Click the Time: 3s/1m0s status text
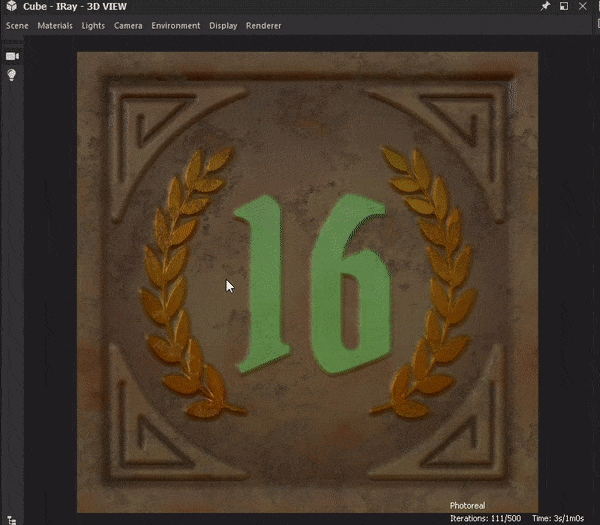The image size is (600, 525). point(558,518)
